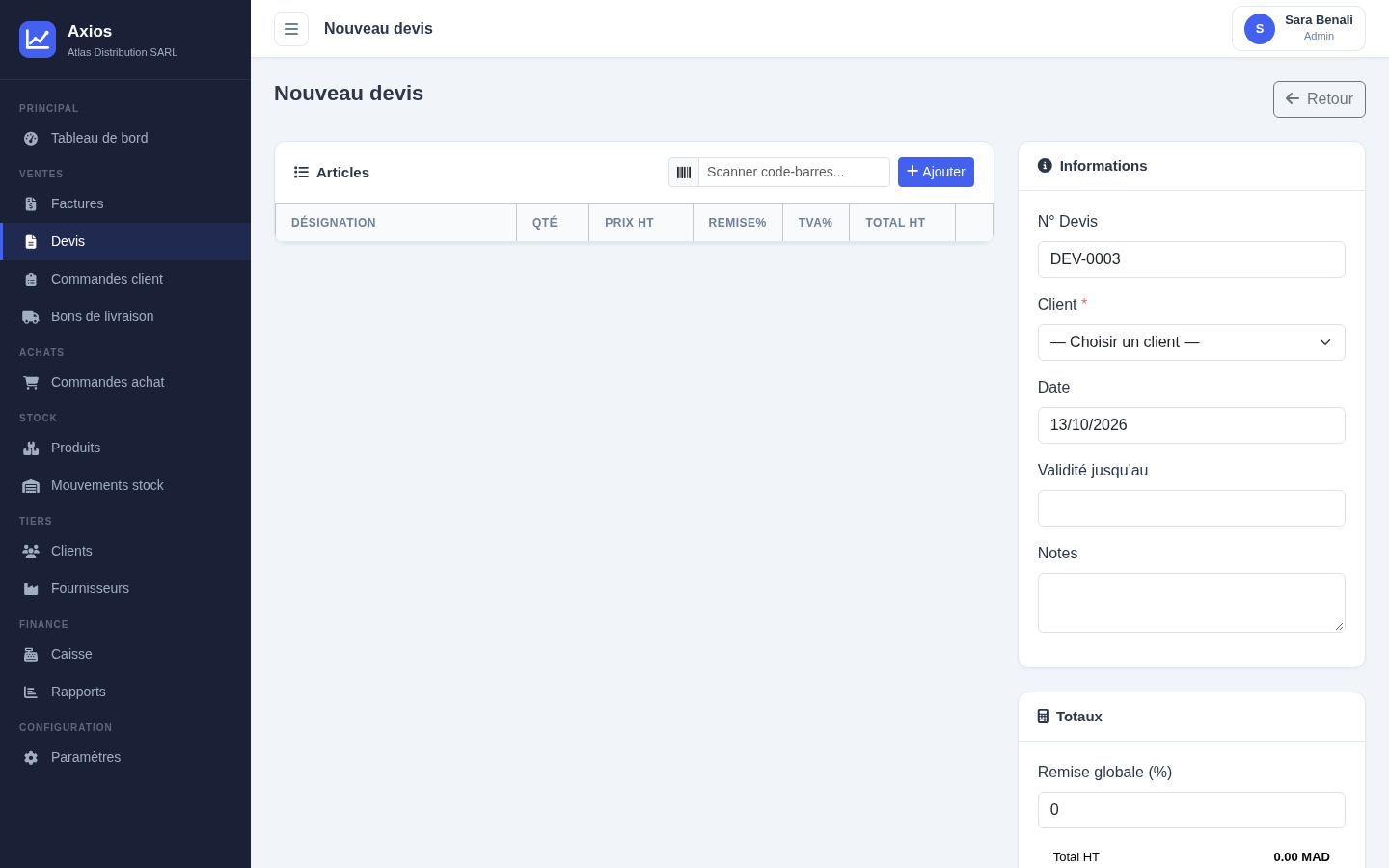Click the Commandes achat cart icon

[31, 383]
